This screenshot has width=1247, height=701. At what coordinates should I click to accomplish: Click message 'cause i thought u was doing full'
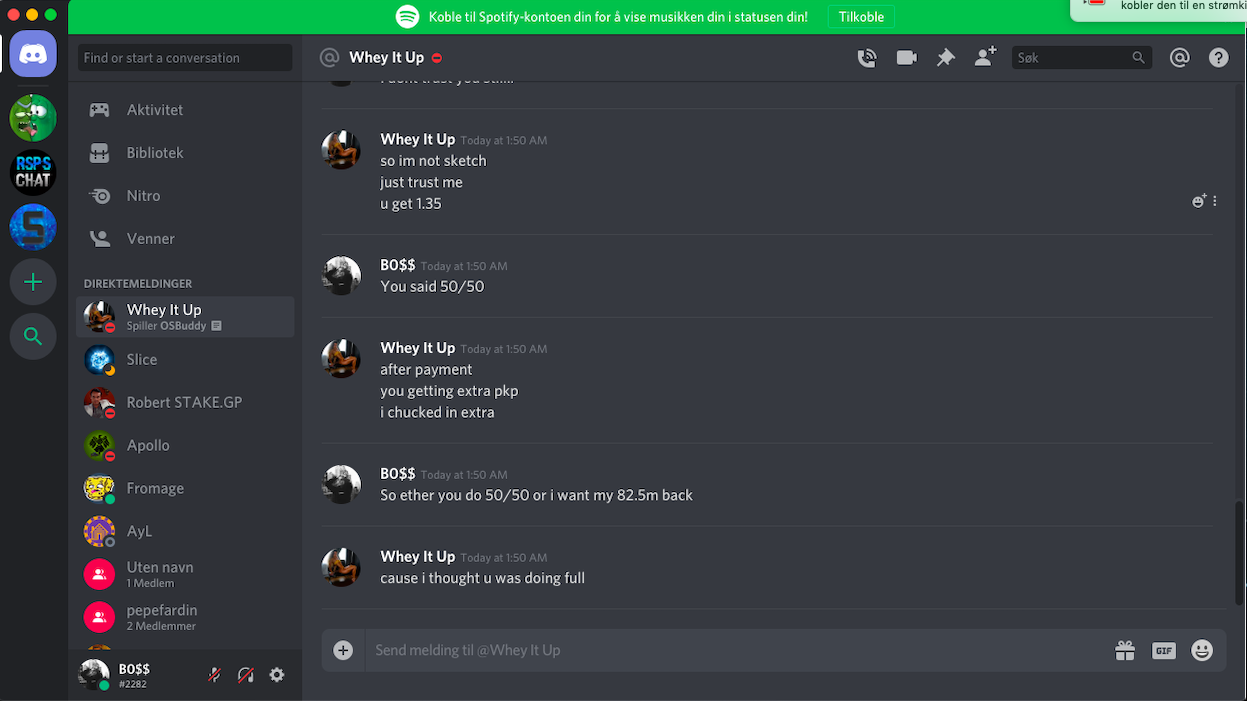[x=482, y=578]
